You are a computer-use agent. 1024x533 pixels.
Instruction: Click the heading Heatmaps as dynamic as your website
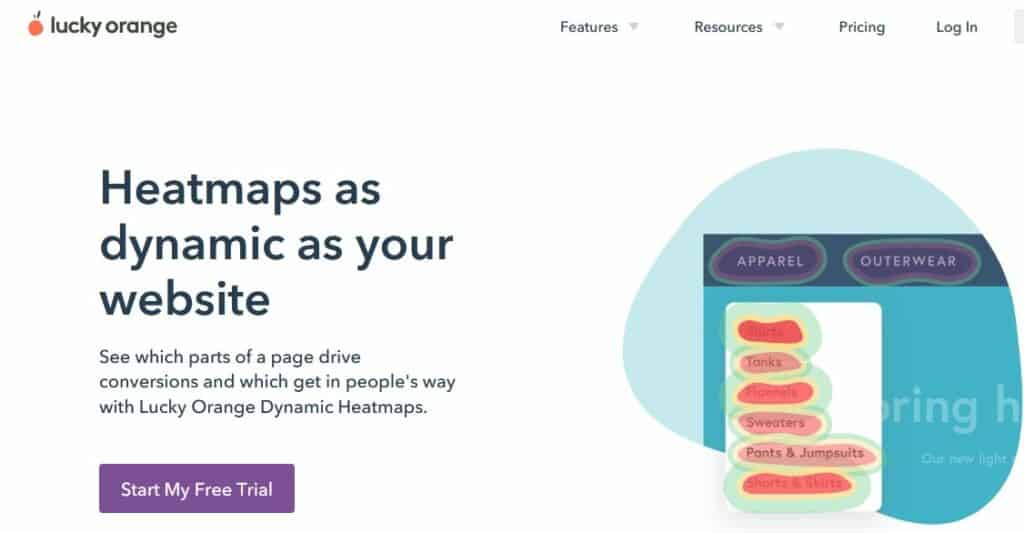pyautogui.click(x=277, y=244)
